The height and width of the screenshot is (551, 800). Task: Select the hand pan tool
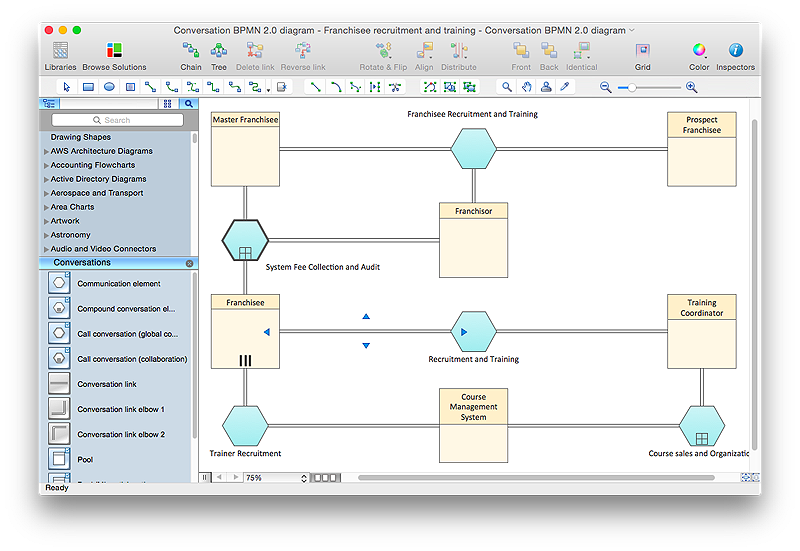pos(527,87)
